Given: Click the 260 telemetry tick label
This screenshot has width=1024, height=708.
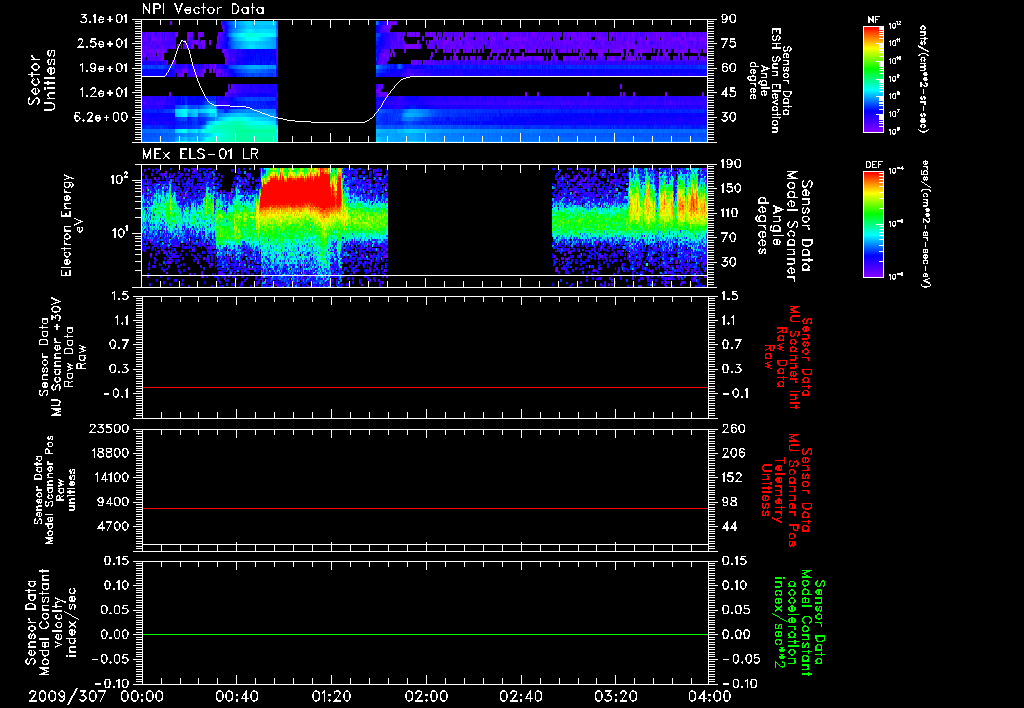Looking at the screenshot, I should pos(731,429).
